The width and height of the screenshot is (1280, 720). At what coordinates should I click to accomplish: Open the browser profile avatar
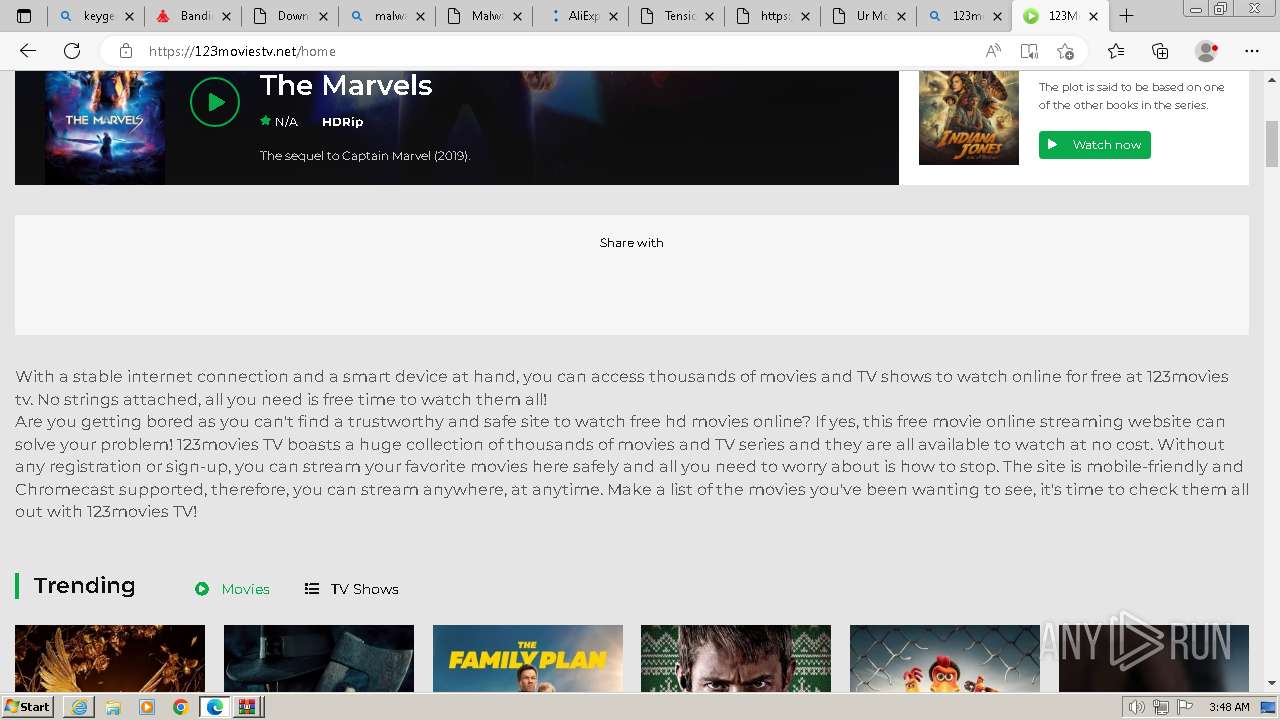point(1207,51)
